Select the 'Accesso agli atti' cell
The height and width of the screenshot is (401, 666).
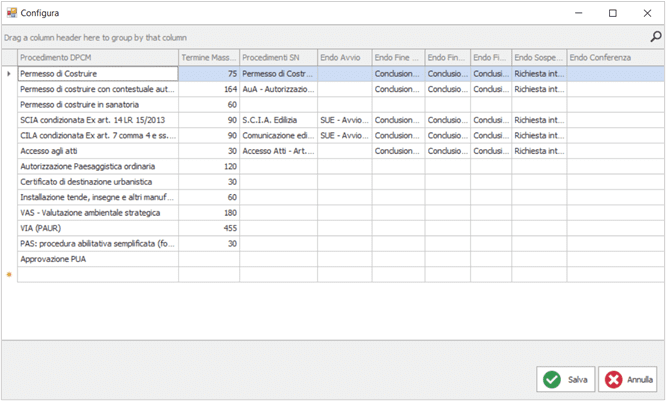pyautogui.click(x=98, y=151)
